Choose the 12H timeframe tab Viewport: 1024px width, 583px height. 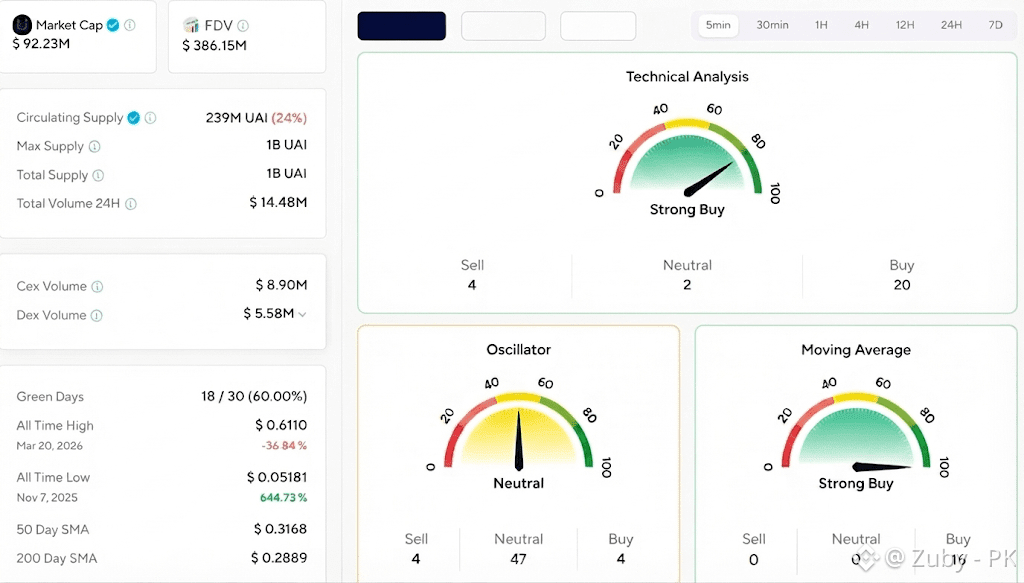coord(904,25)
